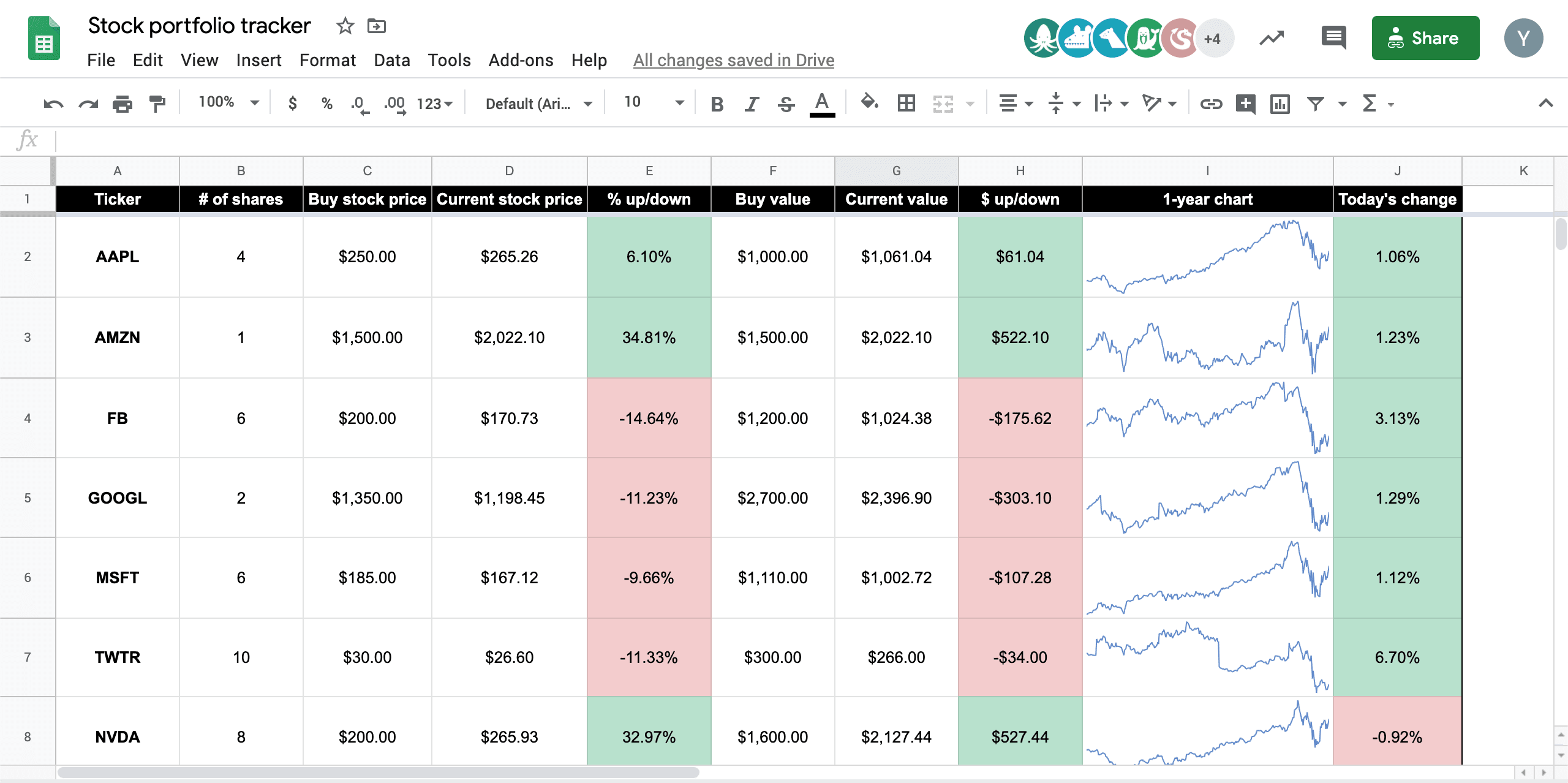Open the Add-ons menu
The width and height of the screenshot is (1568, 783).
521,60
